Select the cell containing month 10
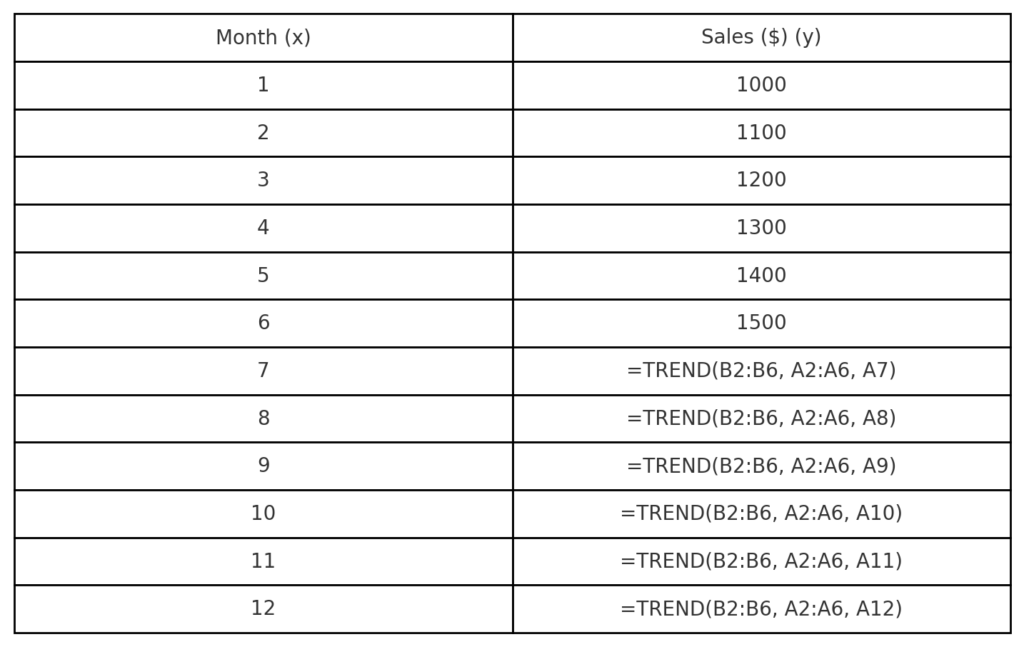Screen dimensions: 1024x647 263,514
